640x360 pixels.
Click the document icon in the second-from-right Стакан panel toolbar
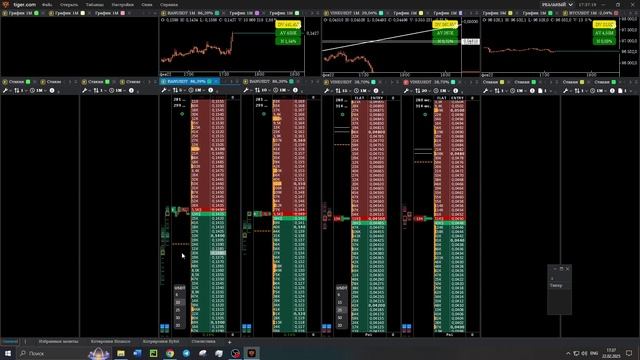click(540, 90)
